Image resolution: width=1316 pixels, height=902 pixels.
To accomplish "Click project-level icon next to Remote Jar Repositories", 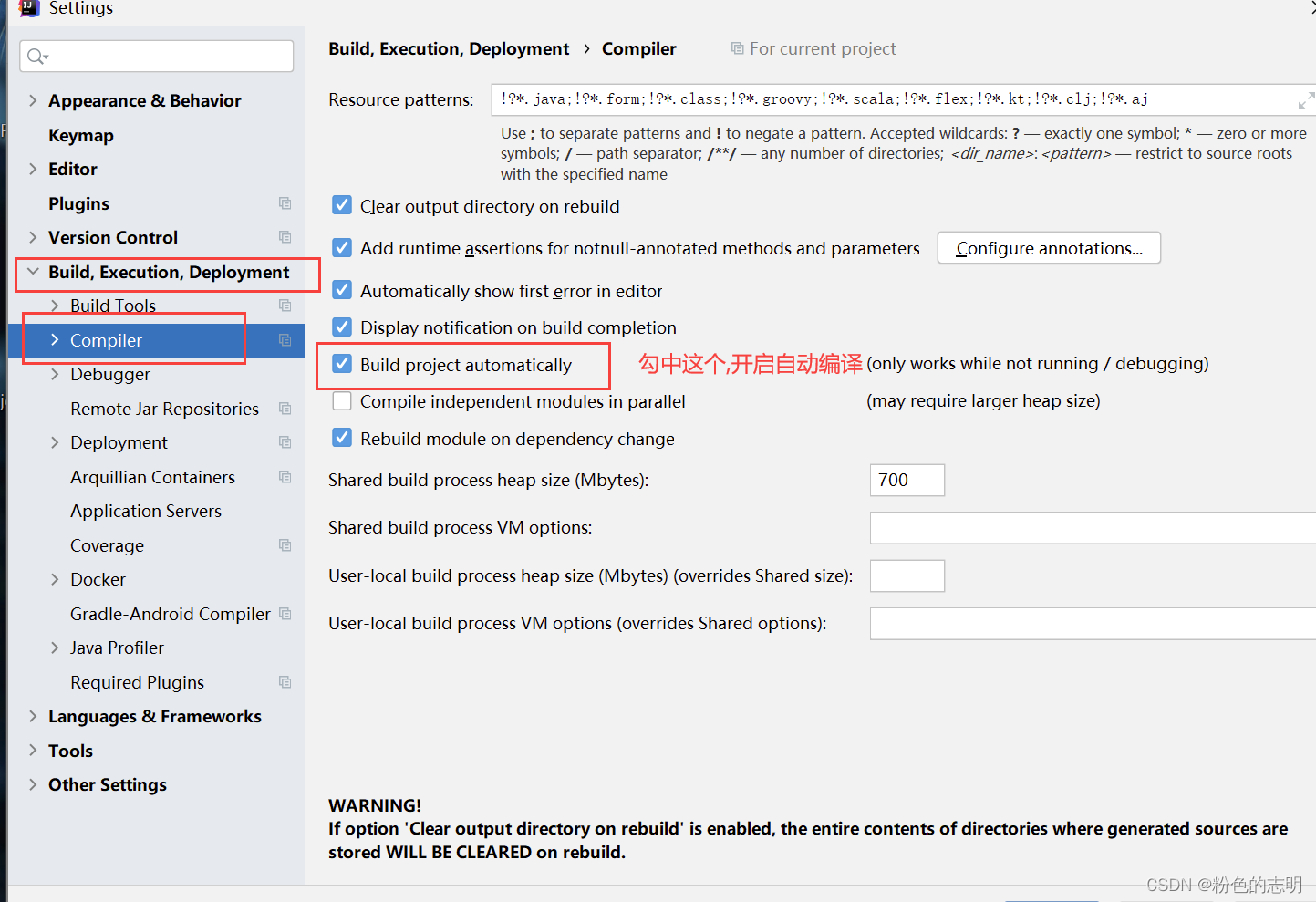I will (285, 409).
